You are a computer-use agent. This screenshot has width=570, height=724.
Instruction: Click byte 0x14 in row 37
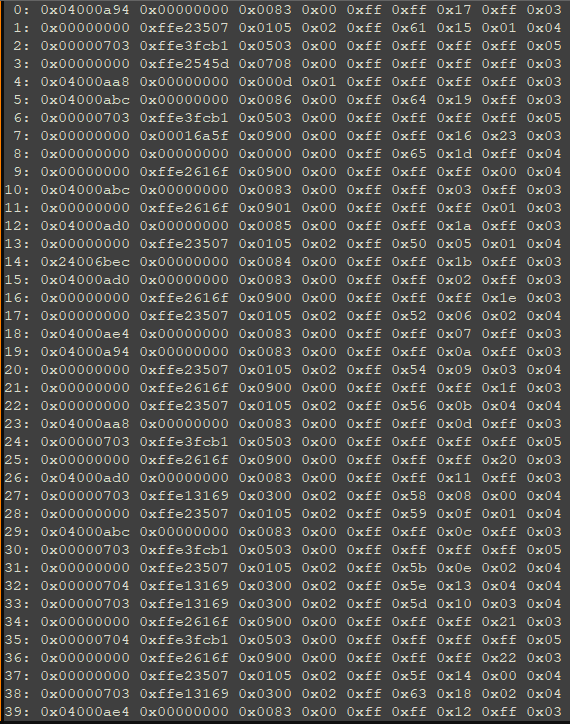(454, 676)
